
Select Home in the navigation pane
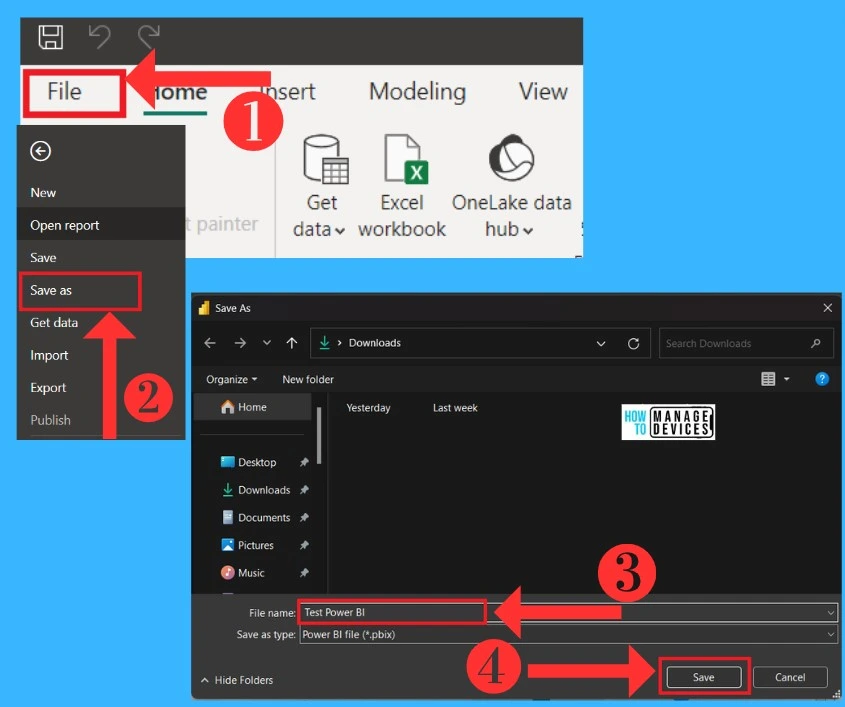point(253,407)
